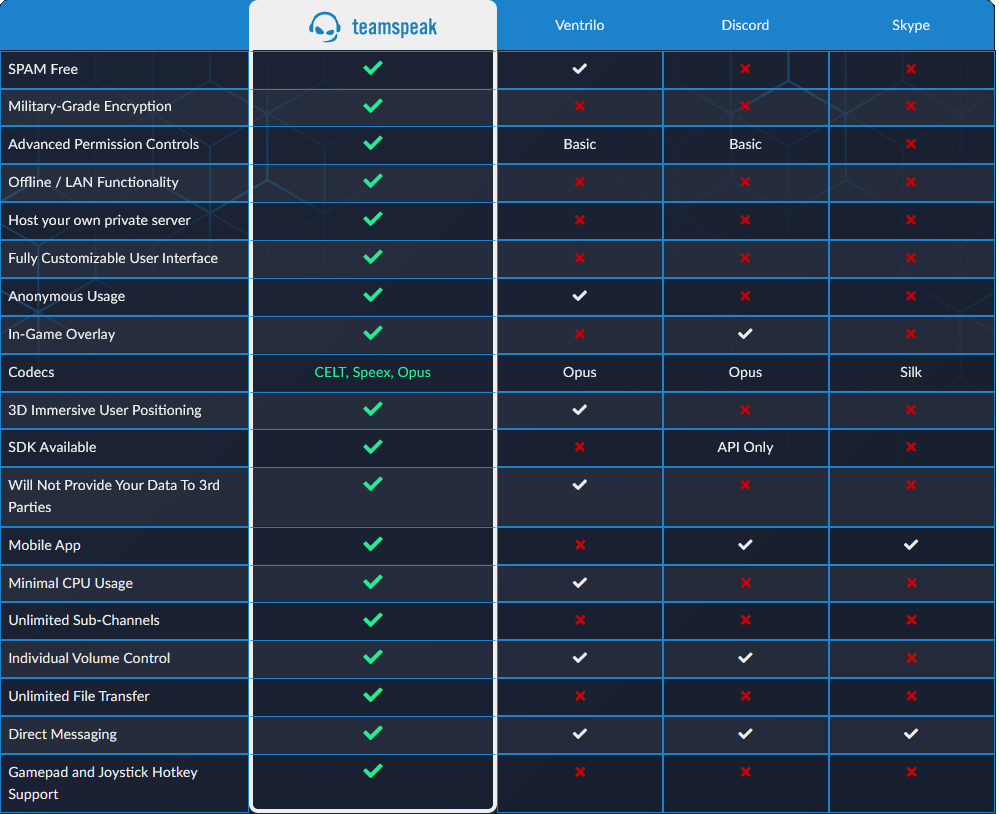Click 'In-Game Overlay' row label
Image resolution: width=999 pixels, height=814 pixels.
pyautogui.click(x=62, y=334)
